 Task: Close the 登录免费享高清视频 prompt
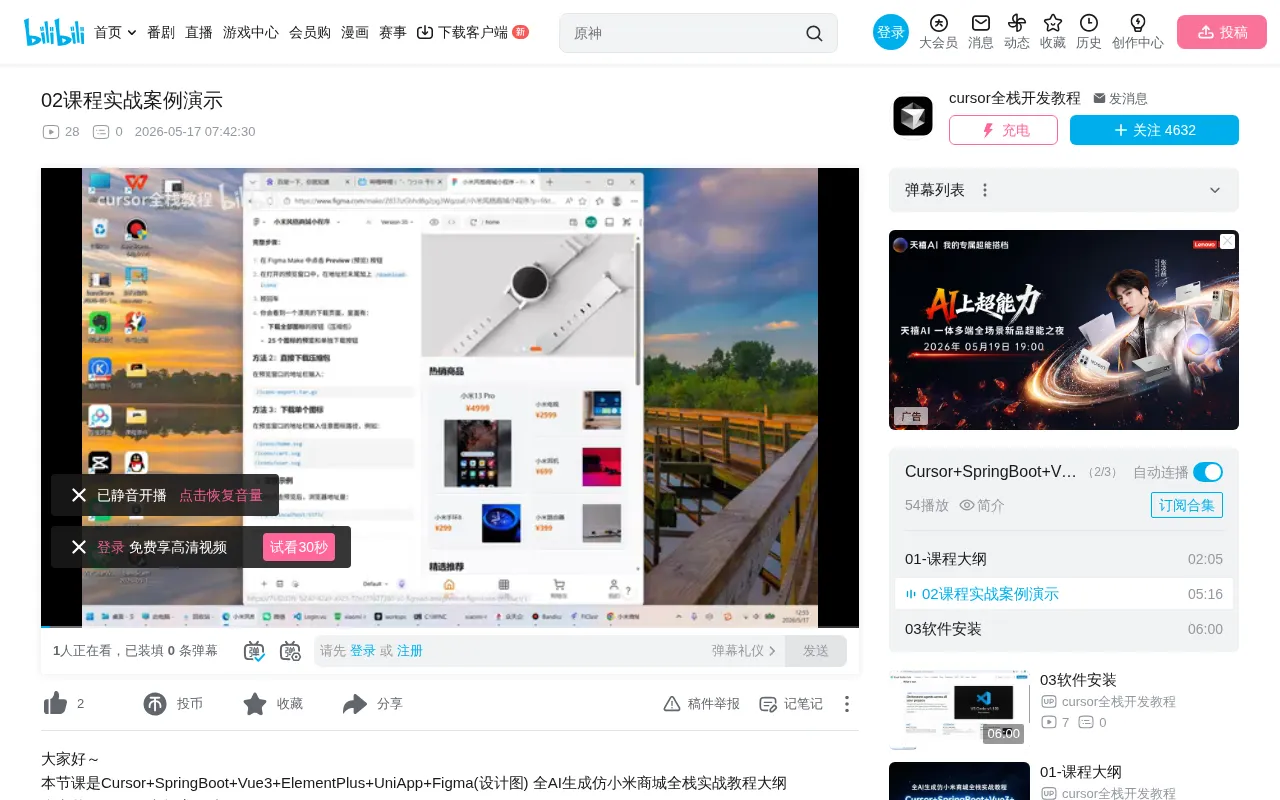[79, 547]
